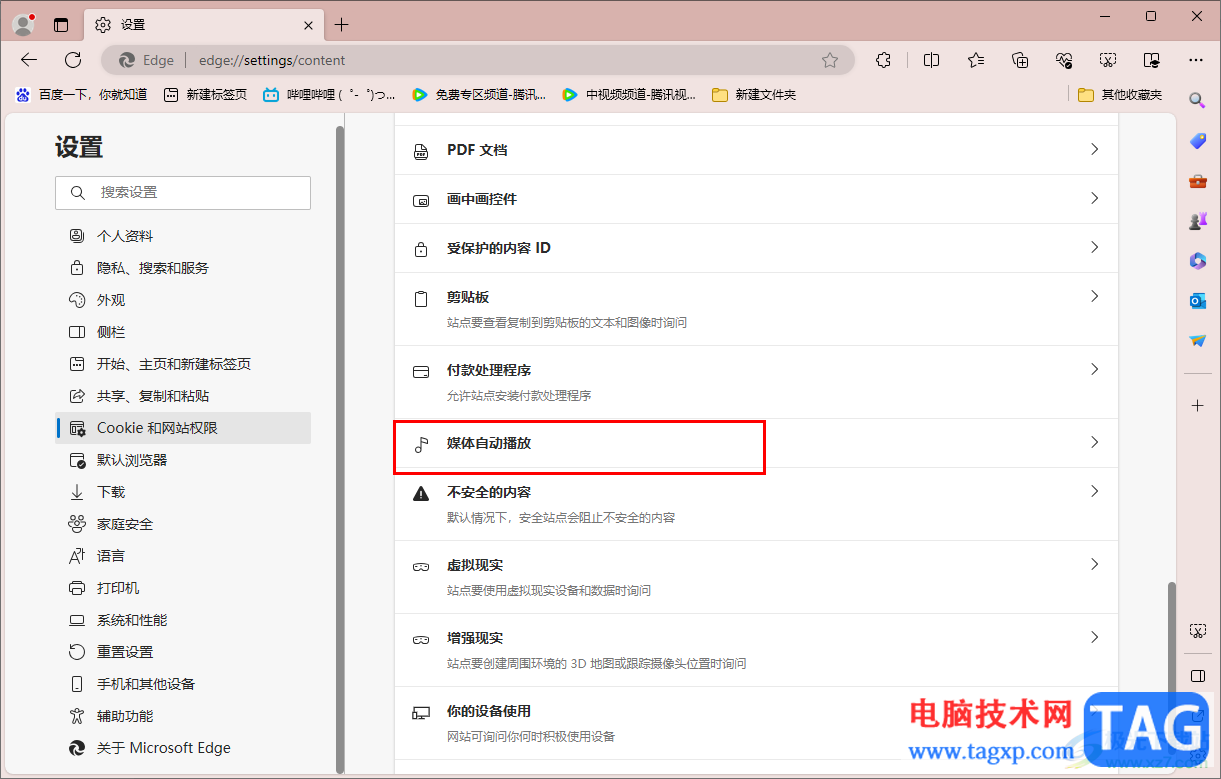Click the edge://settings/content address bar
This screenshot has height=779, width=1221.
click(x=478, y=60)
